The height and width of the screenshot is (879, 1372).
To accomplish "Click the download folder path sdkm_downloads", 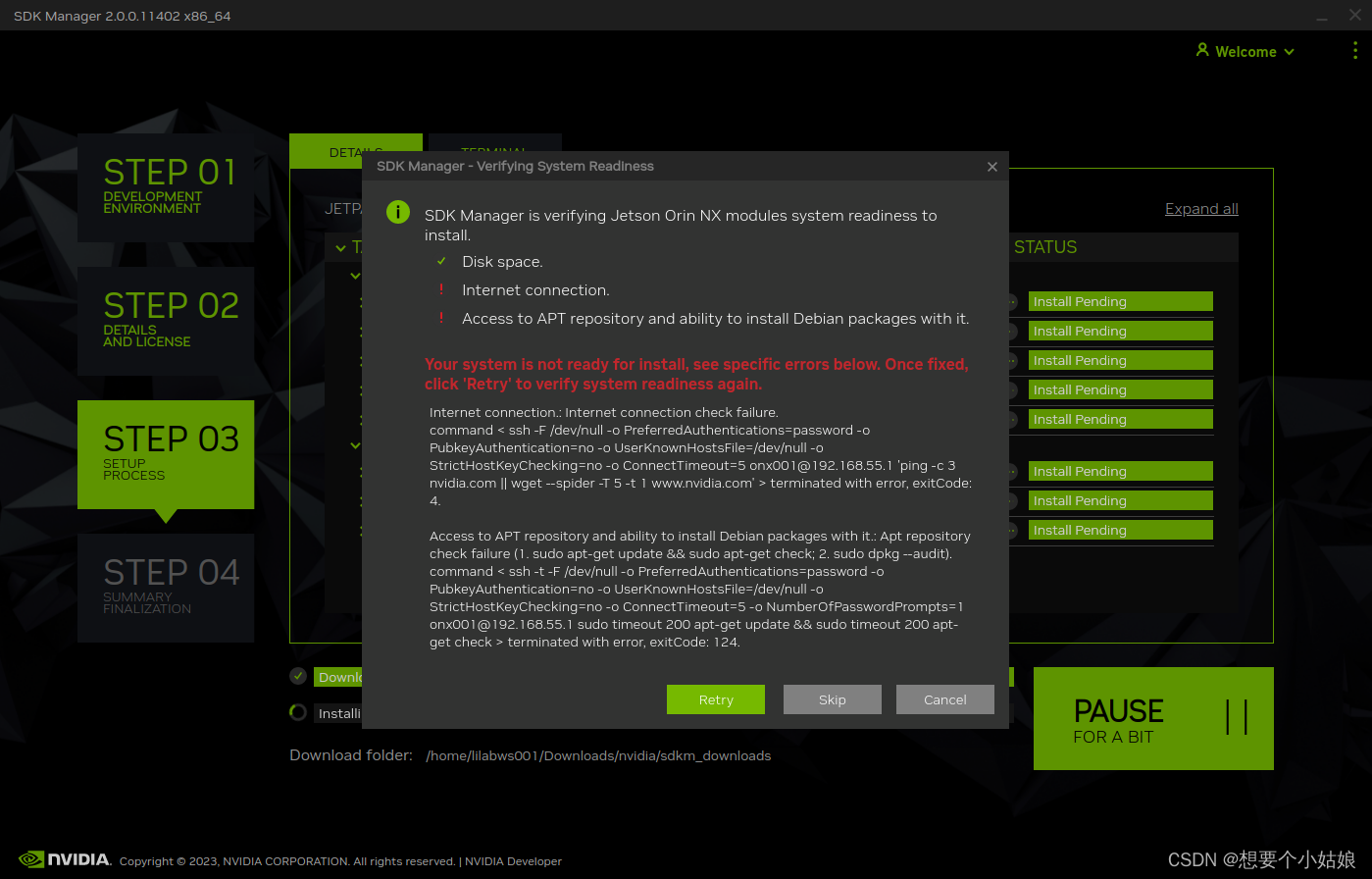I will click(598, 755).
